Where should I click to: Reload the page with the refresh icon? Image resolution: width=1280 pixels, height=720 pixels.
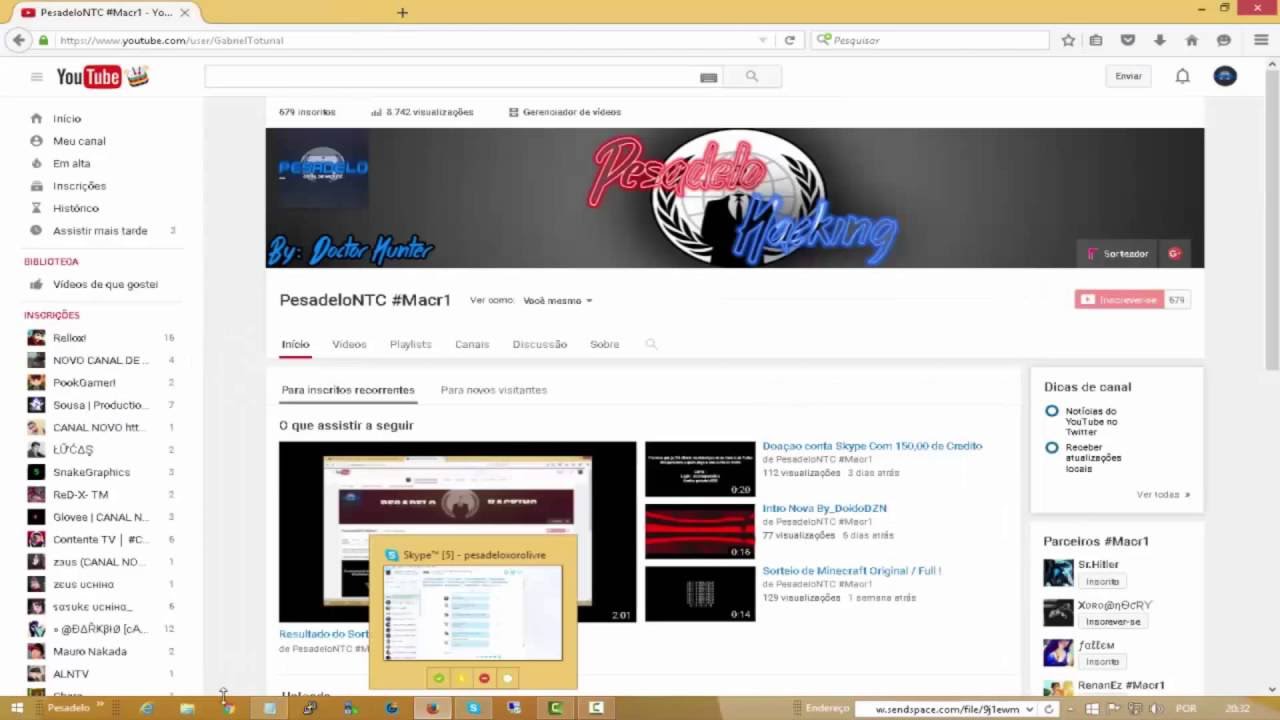(x=789, y=40)
